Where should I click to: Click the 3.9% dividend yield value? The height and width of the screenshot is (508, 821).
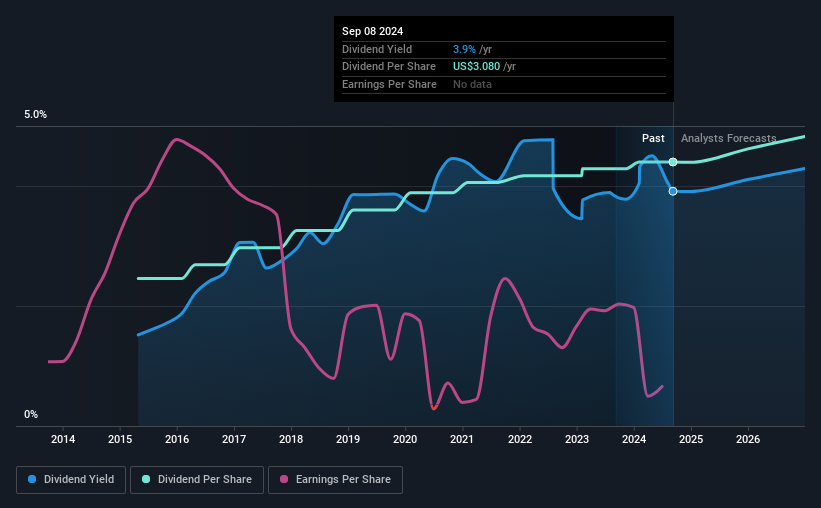[464, 49]
